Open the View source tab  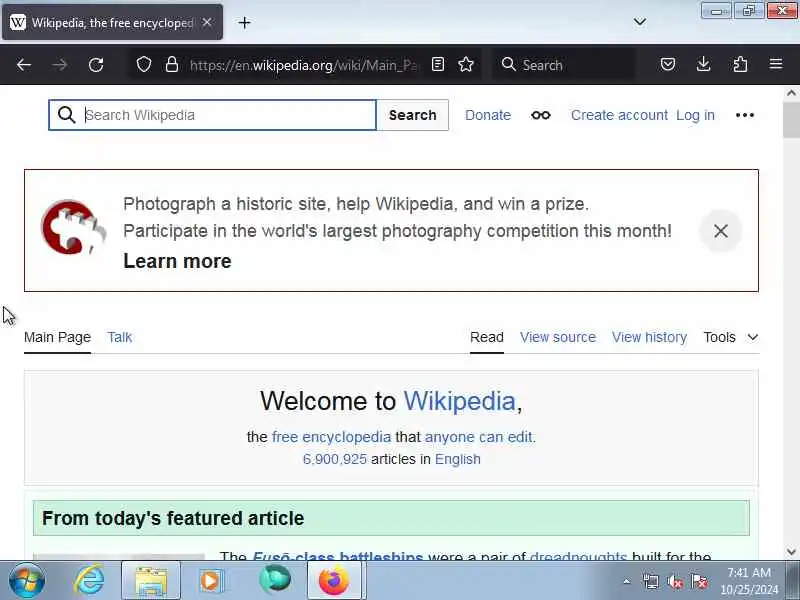pos(558,337)
